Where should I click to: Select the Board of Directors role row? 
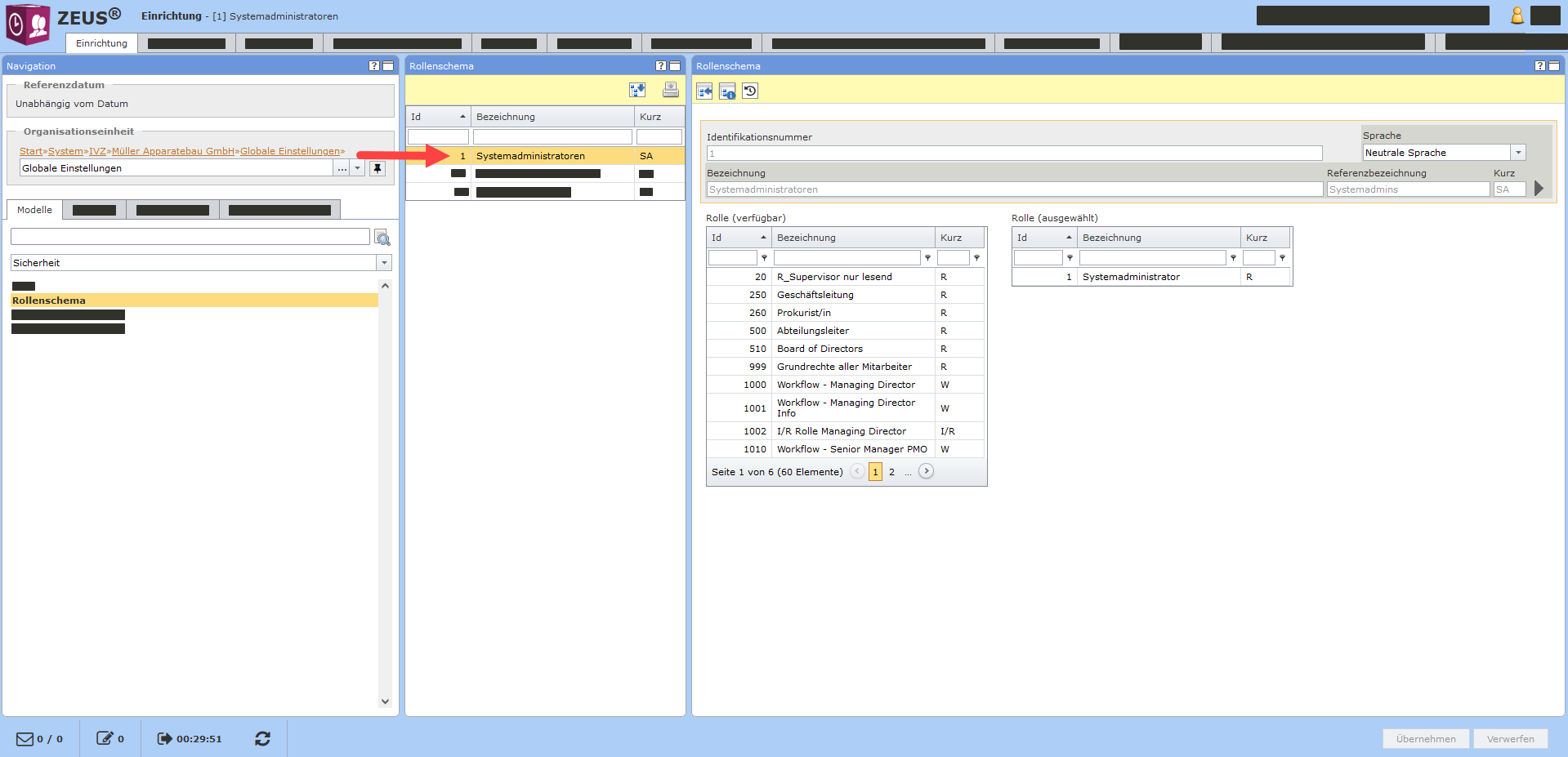tap(820, 349)
